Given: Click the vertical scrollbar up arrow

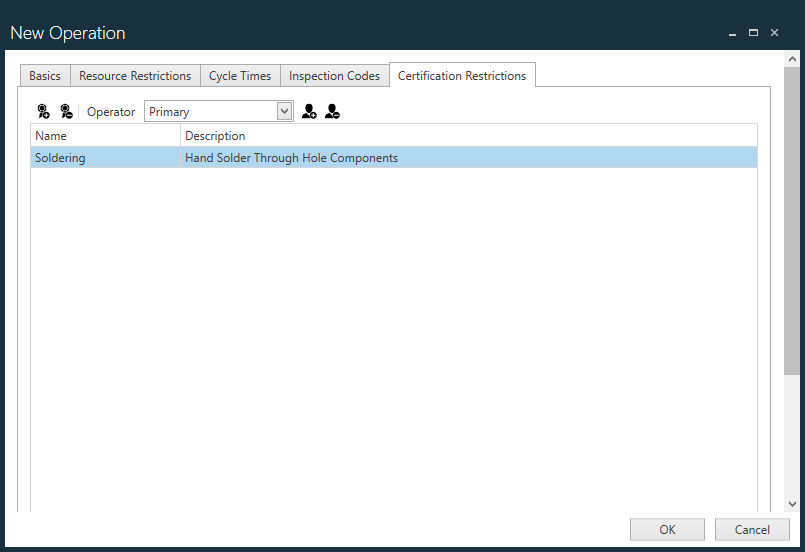Looking at the screenshot, I should pos(792,60).
